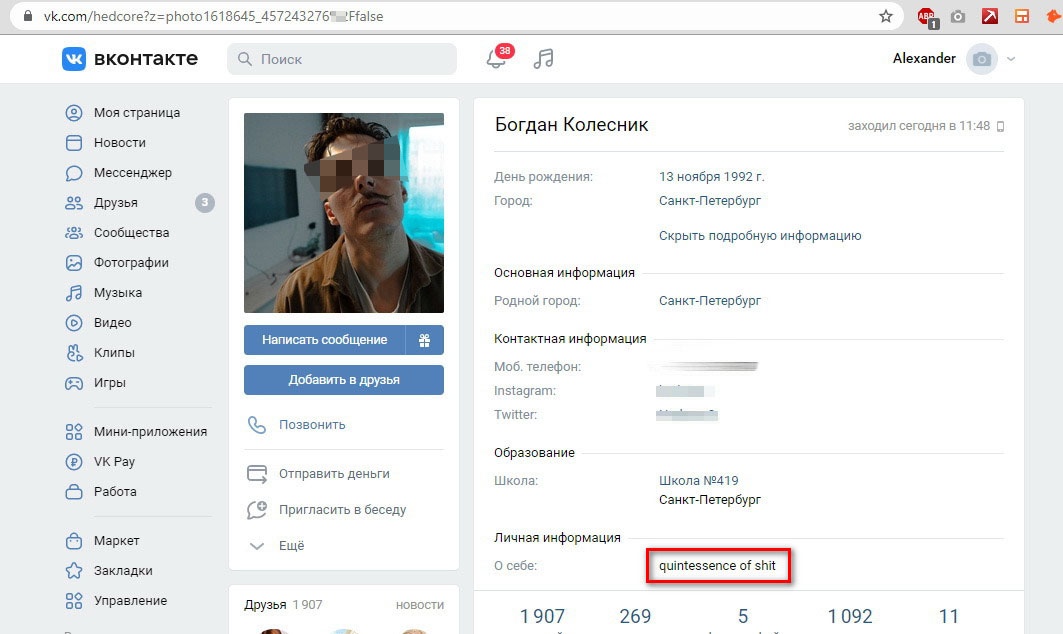Click the Друзья 1 907 block header
The height and width of the screenshot is (634, 1063).
[x=283, y=605]
